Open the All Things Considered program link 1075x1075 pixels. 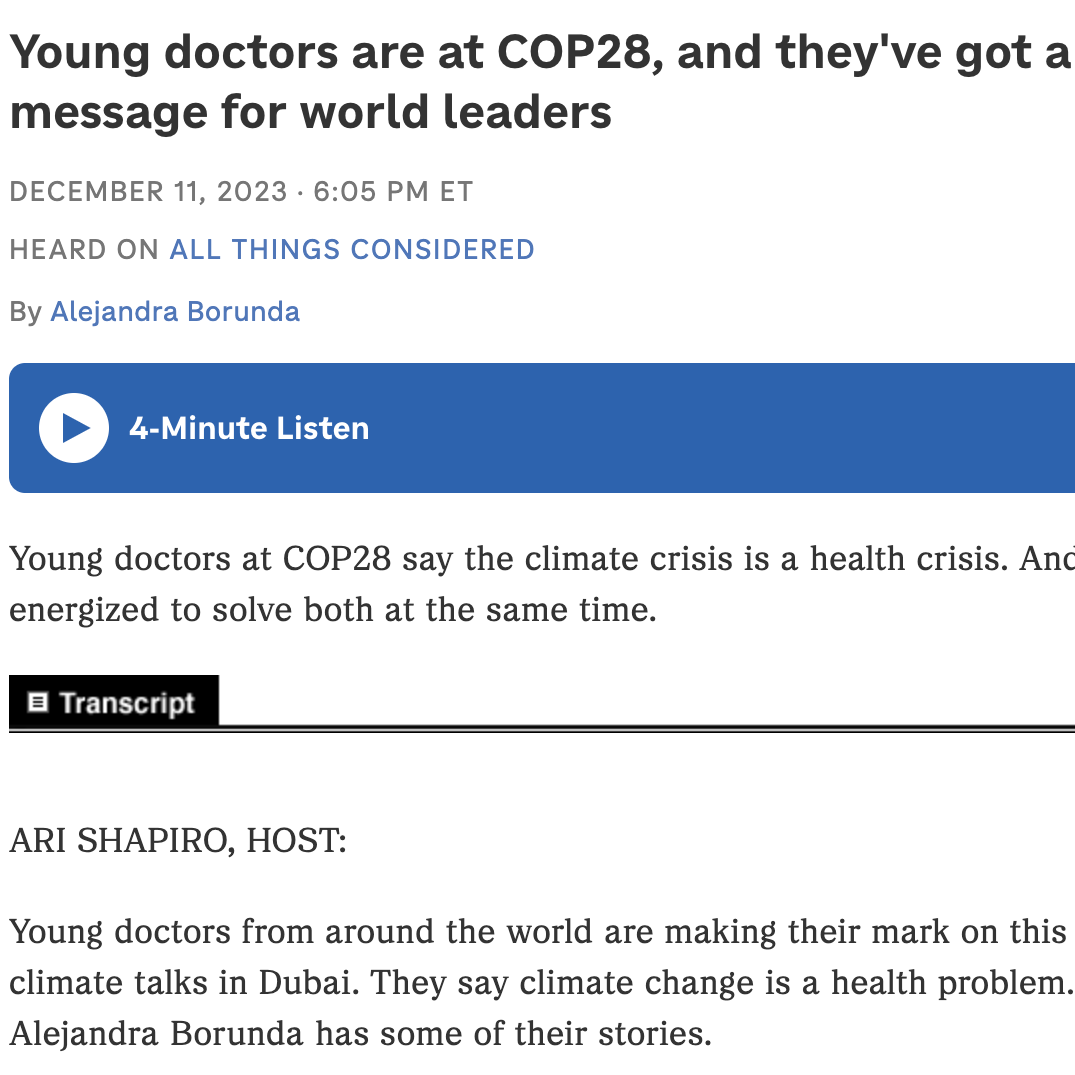(352, 250)
